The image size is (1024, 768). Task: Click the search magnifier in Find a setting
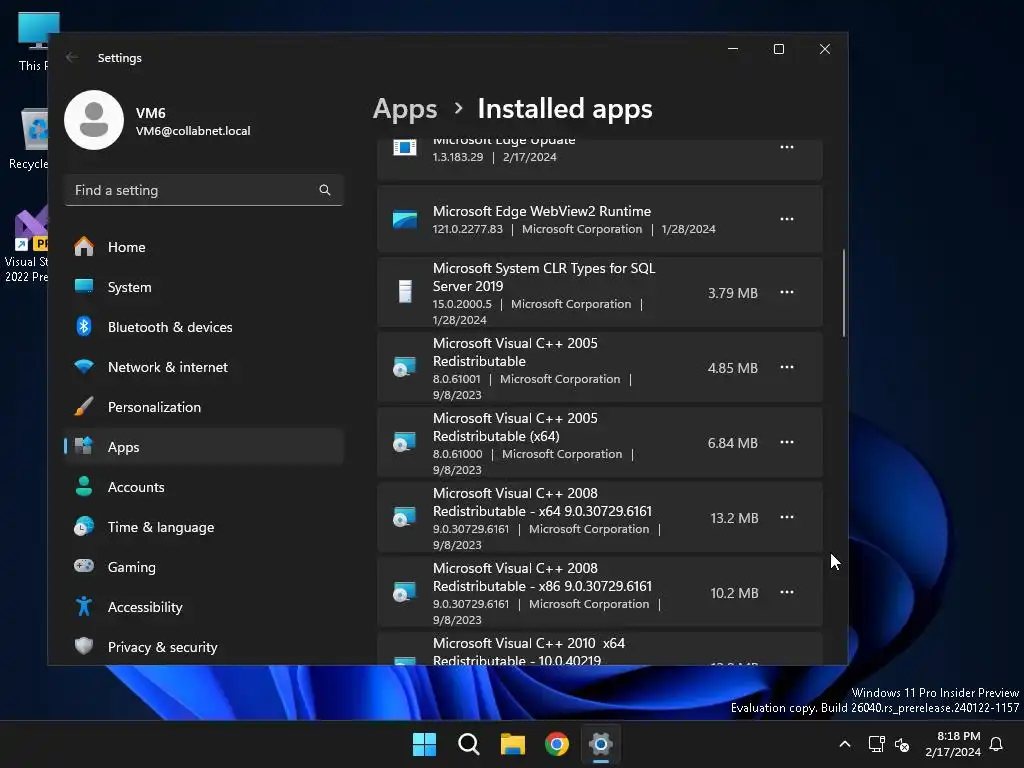tap(325, 190)
